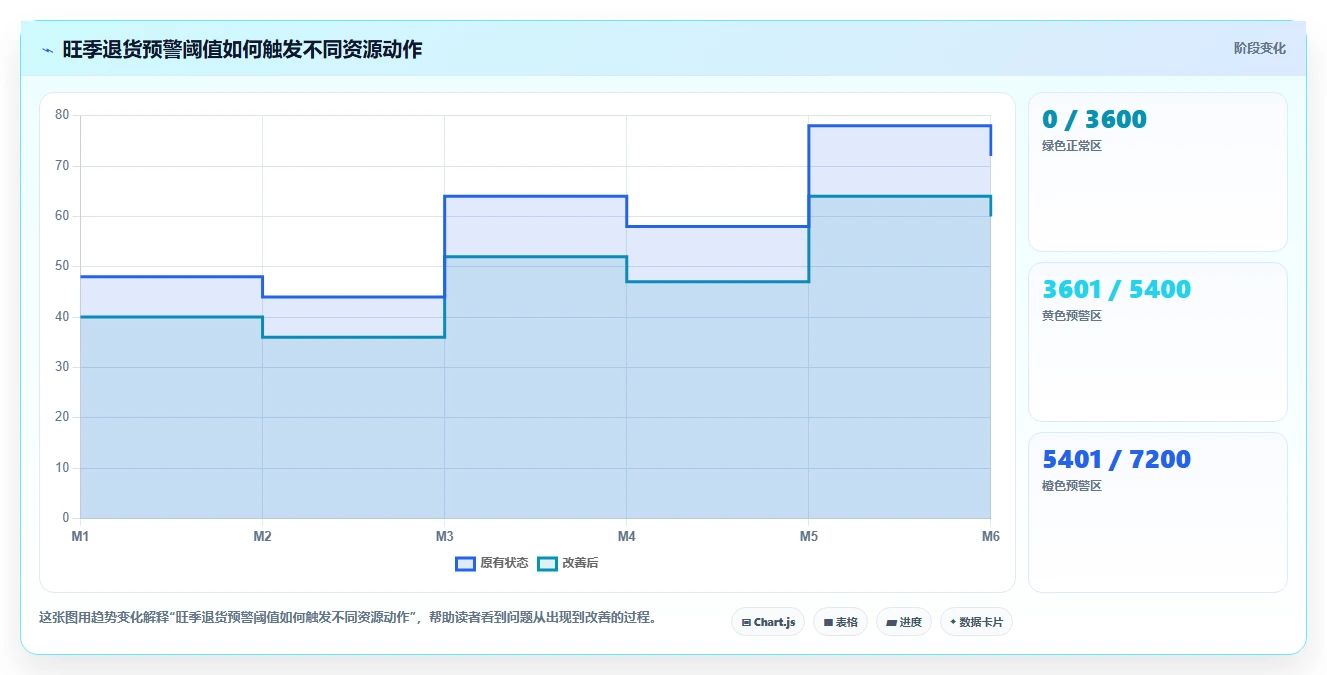This screenshot has height=675, width=1327.
Task: Click the Chart.js tag chip
Action: pyautogui.click(x=768, y=622)
